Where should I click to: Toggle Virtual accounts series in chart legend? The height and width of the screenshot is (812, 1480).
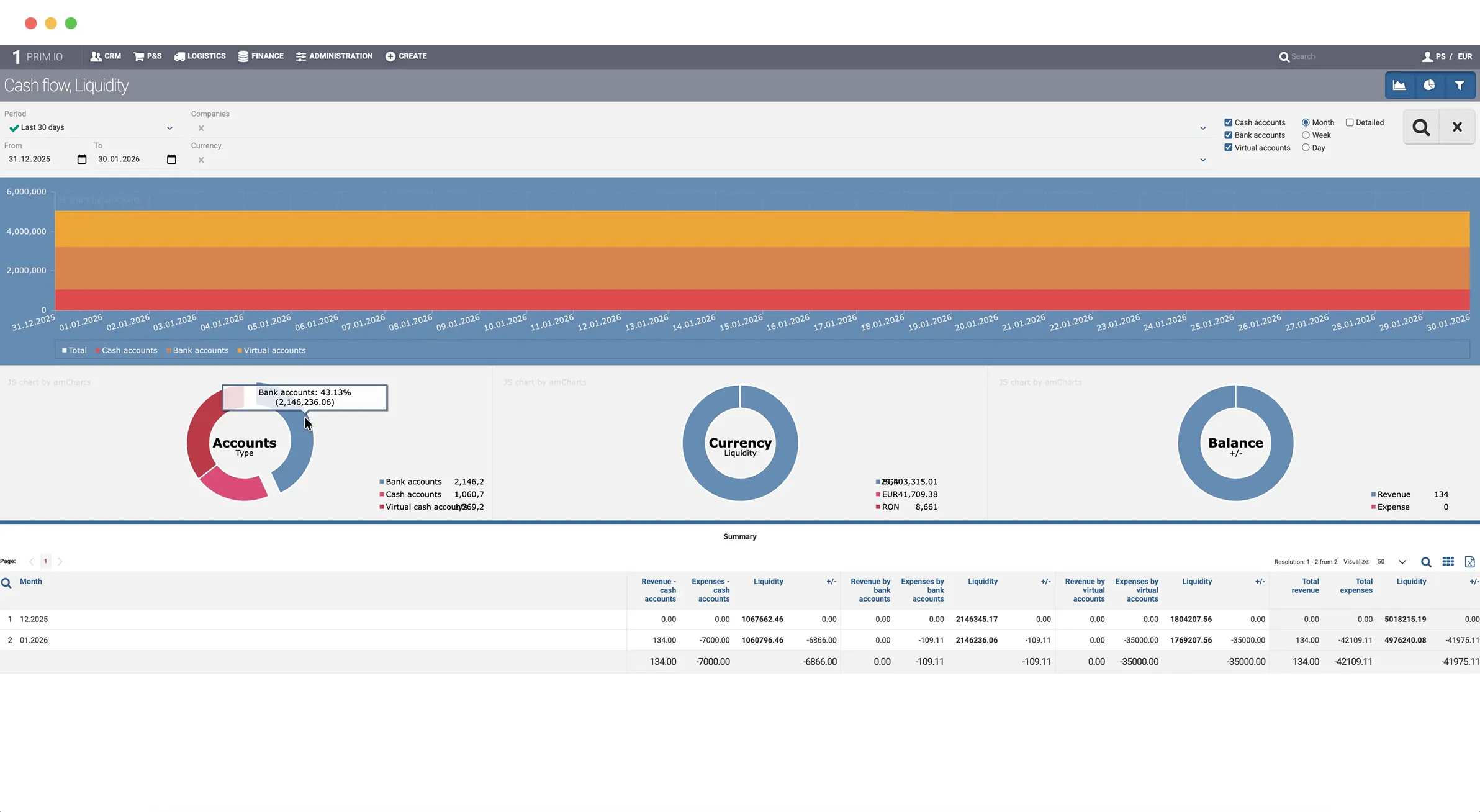point(271,351)
